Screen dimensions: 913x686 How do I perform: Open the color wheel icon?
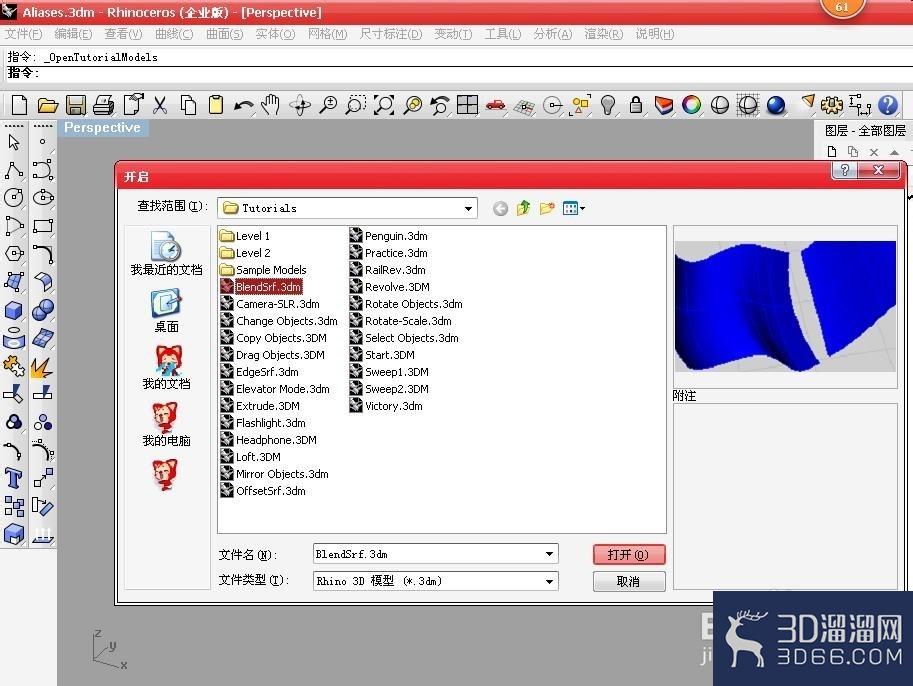[x=692, y=105]
